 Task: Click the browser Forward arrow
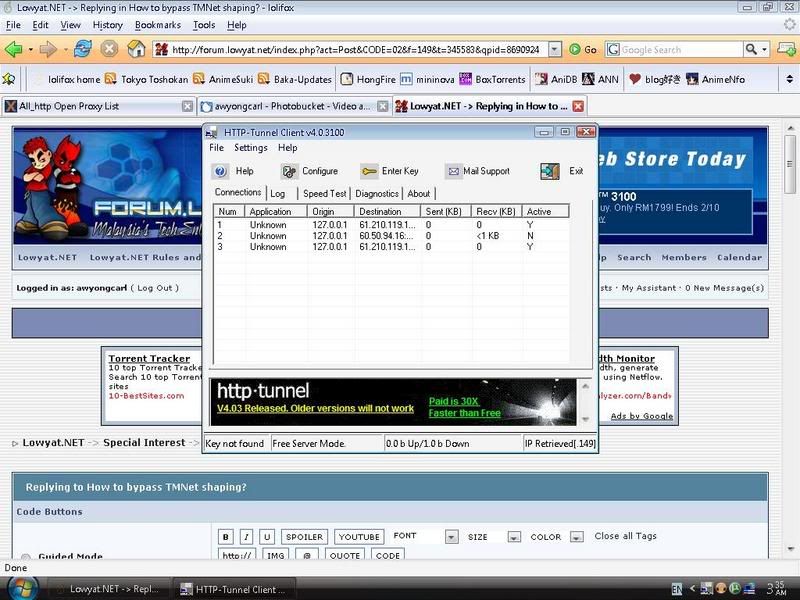click(48, 49)
